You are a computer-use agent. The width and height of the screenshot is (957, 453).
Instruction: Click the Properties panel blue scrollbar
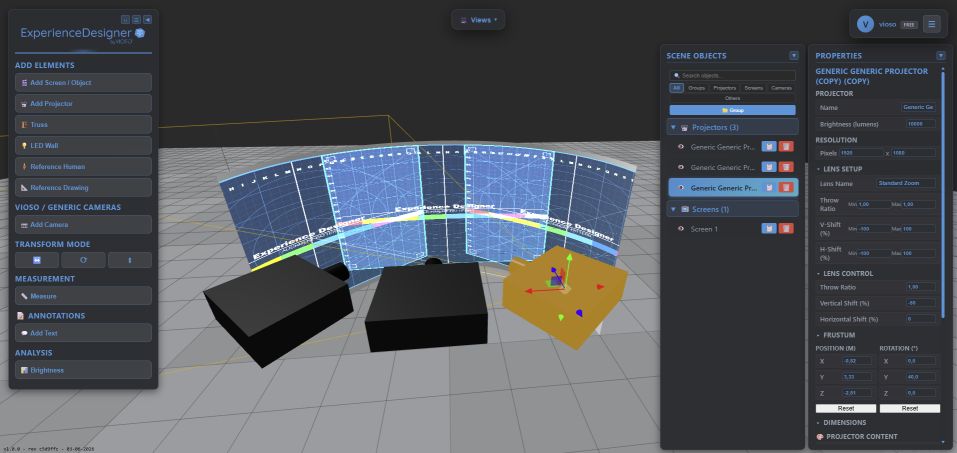coord(943,195)
